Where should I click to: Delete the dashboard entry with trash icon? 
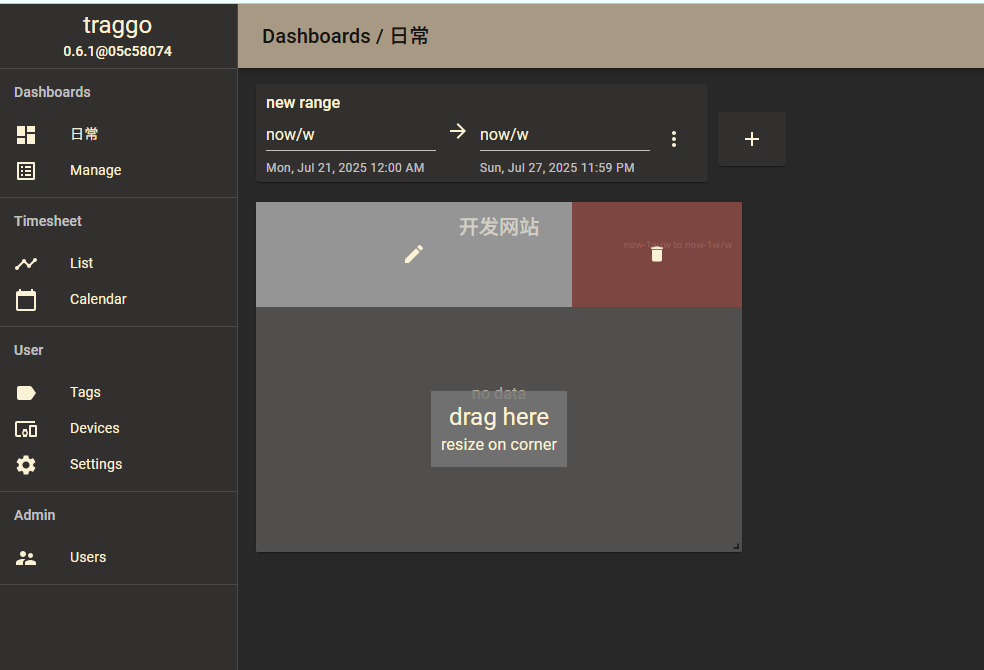pos(656,254)
